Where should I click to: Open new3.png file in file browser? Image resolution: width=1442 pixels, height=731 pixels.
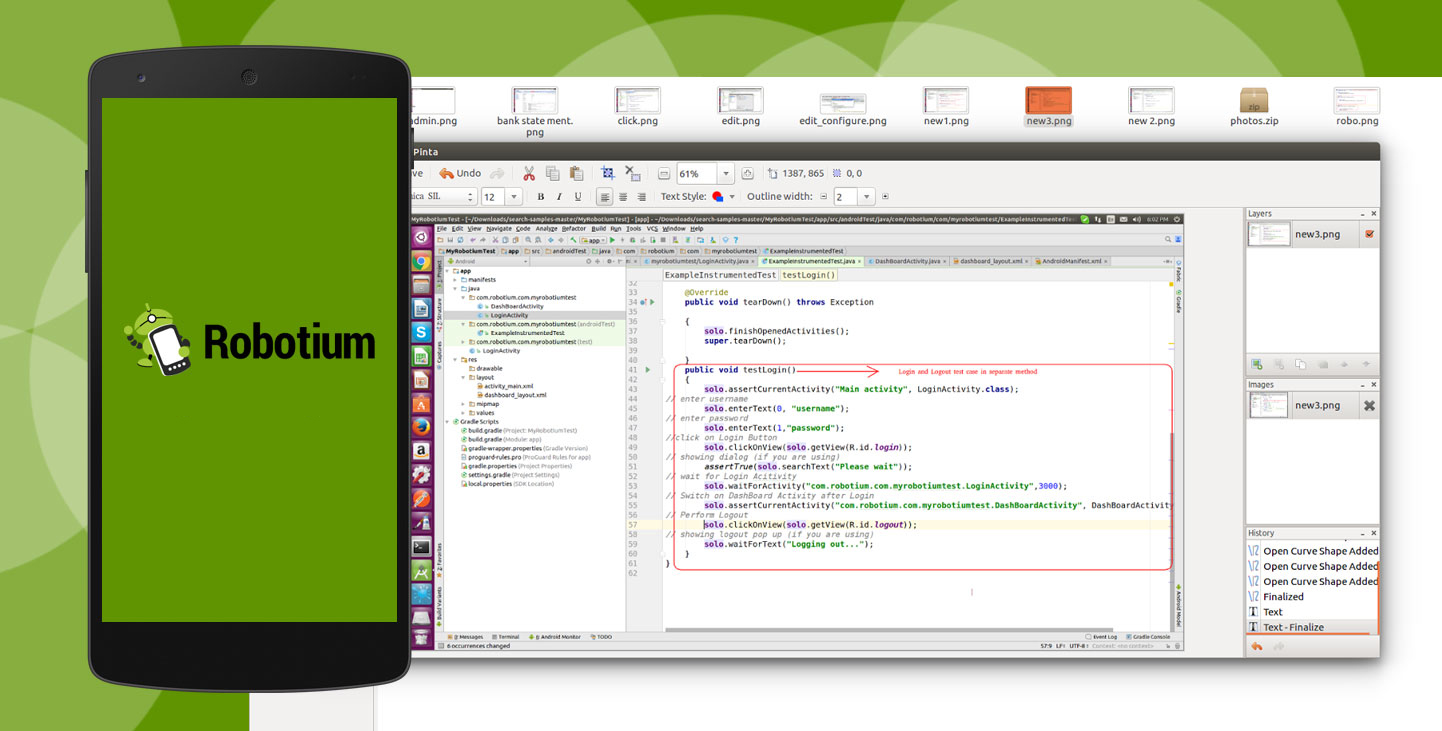click(x=1048, y=106)
